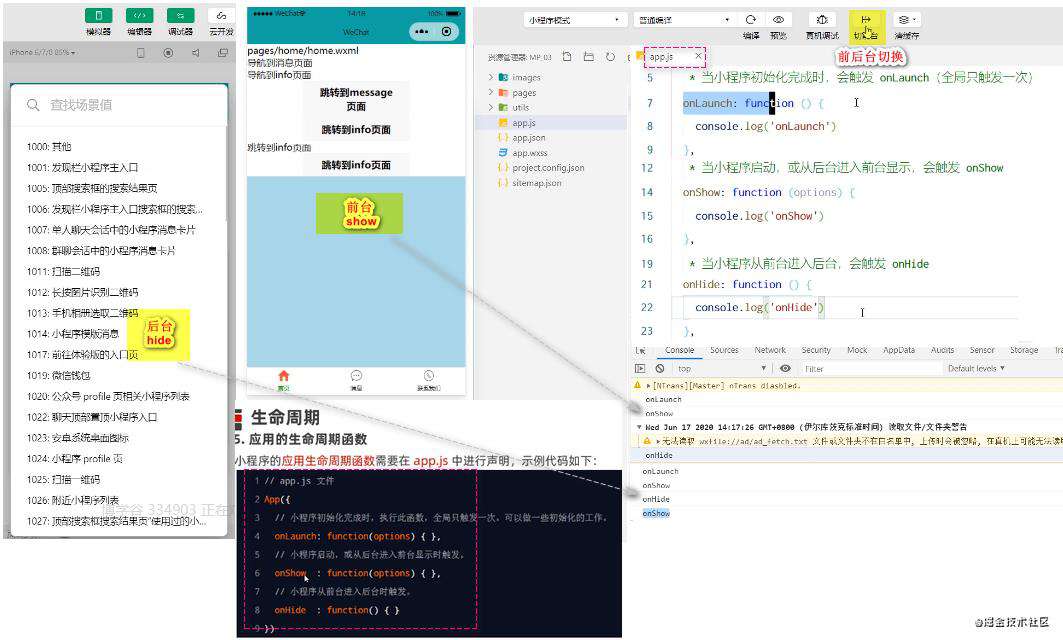
Task: Click the 编译 compile refresh icon
Action: pos(750,20)
